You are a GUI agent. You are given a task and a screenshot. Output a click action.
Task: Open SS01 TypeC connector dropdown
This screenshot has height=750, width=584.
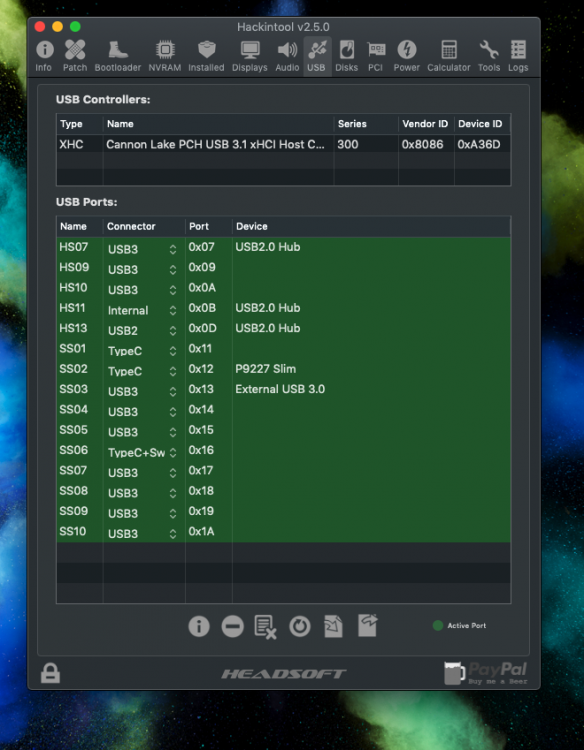[143, 351]
